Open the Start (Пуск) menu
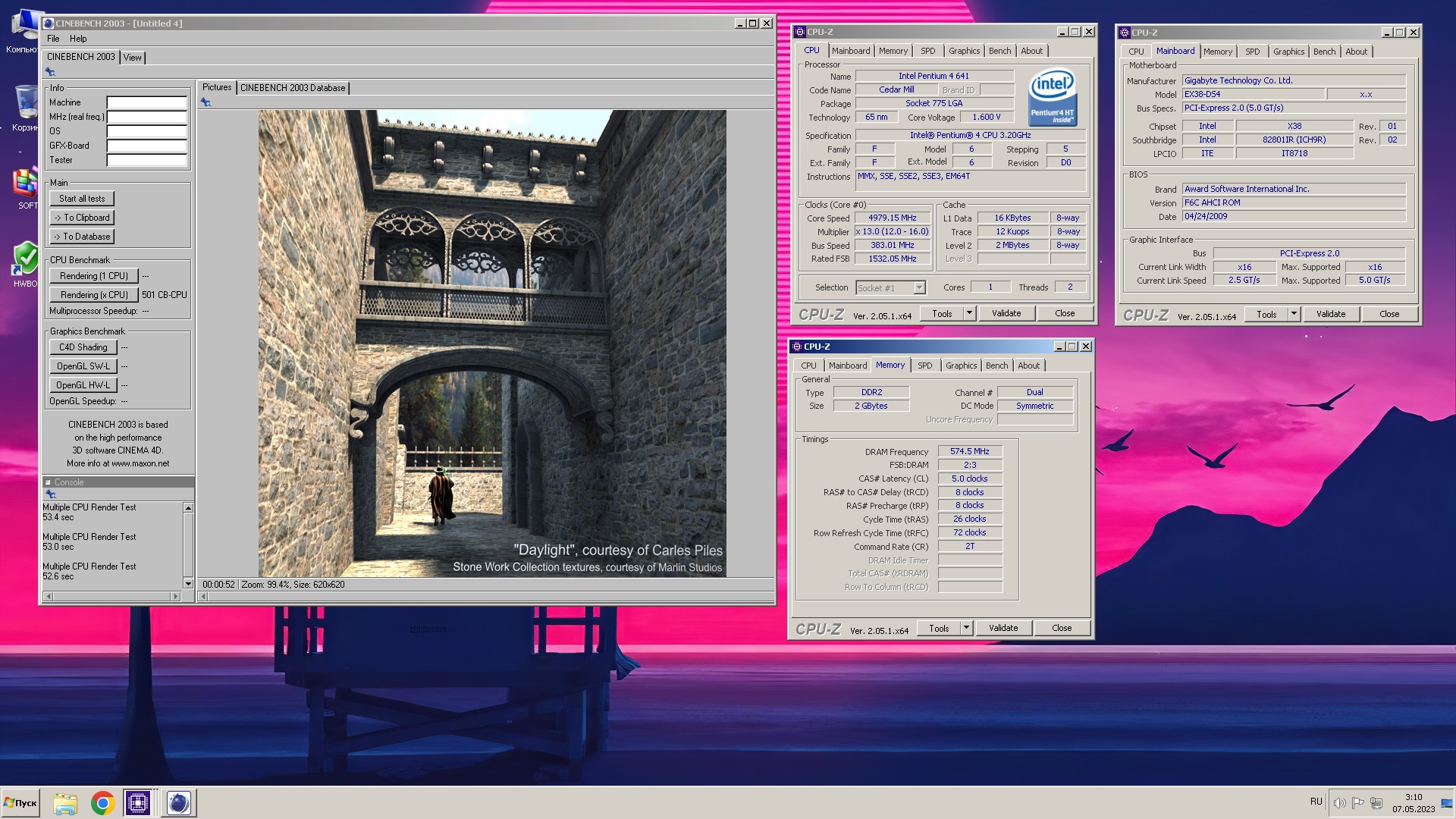 pos(20,803)
